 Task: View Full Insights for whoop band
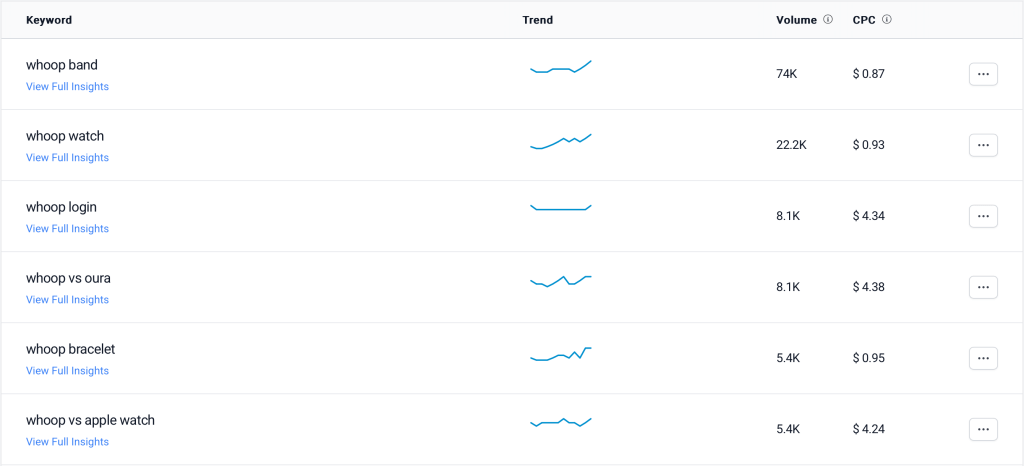[67, 87]
